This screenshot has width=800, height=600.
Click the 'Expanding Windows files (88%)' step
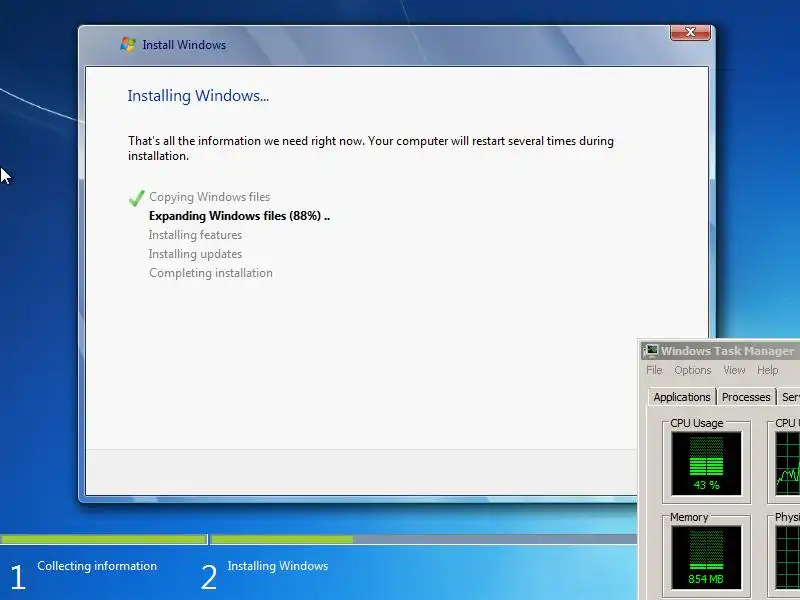[239, 216]
